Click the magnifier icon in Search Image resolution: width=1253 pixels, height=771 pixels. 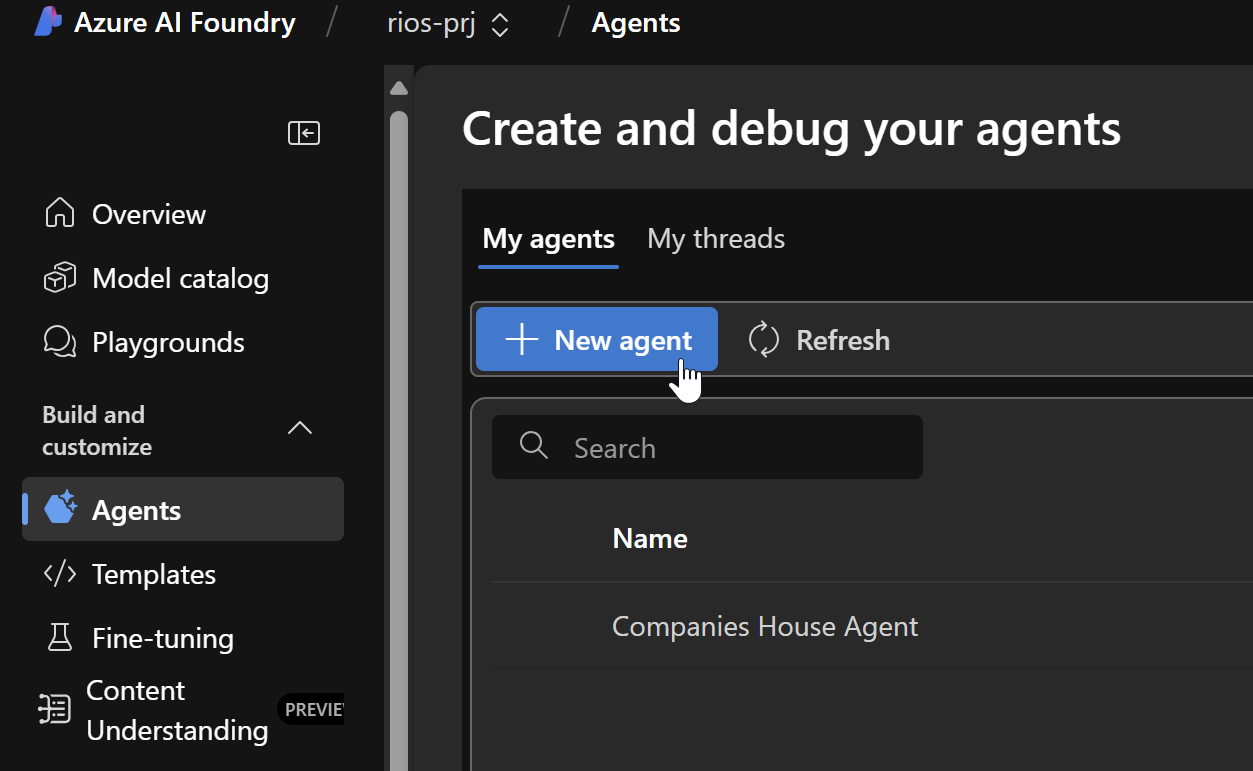534,446
